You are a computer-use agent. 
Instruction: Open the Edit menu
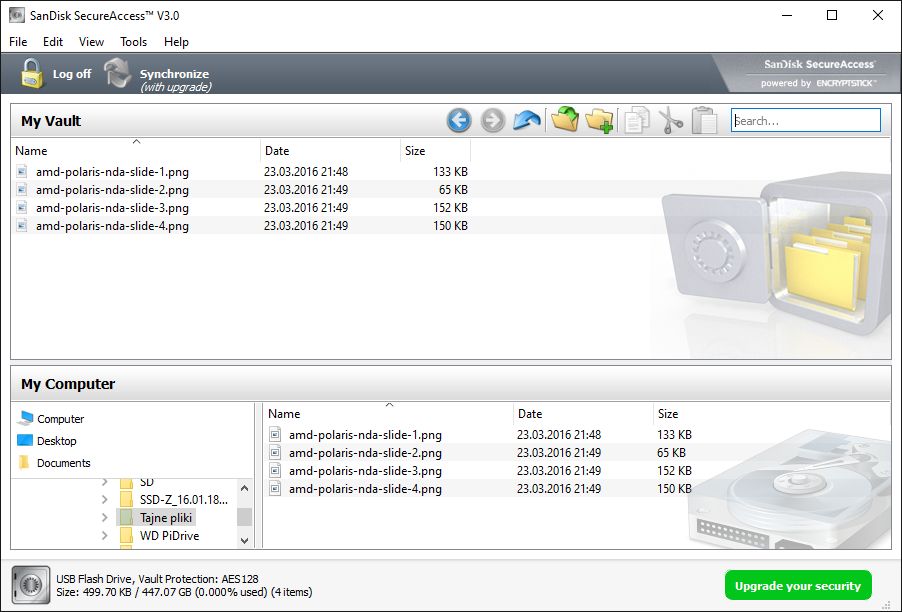pos(53,41)
